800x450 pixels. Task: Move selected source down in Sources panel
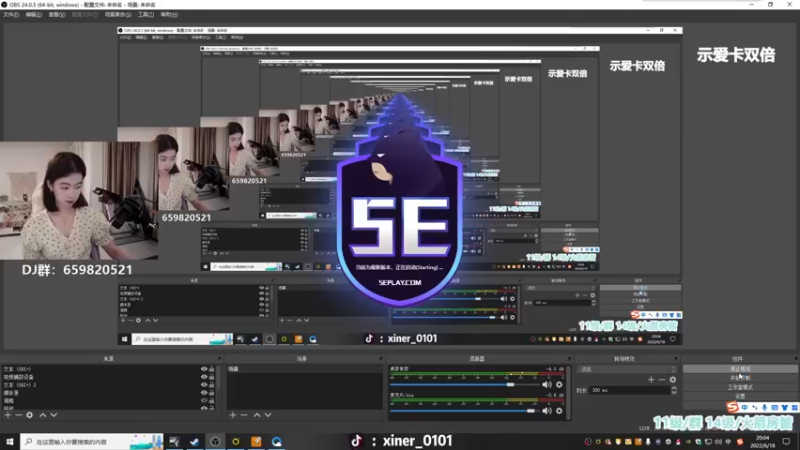[x=54, y=415]
